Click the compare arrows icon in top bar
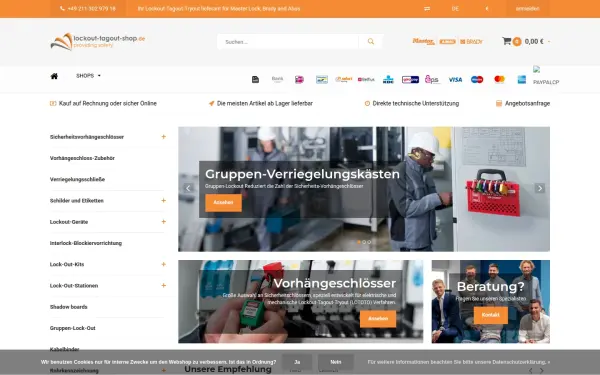Image resolution: width=600 pixels, height=375 pixels. coord(427,8)
